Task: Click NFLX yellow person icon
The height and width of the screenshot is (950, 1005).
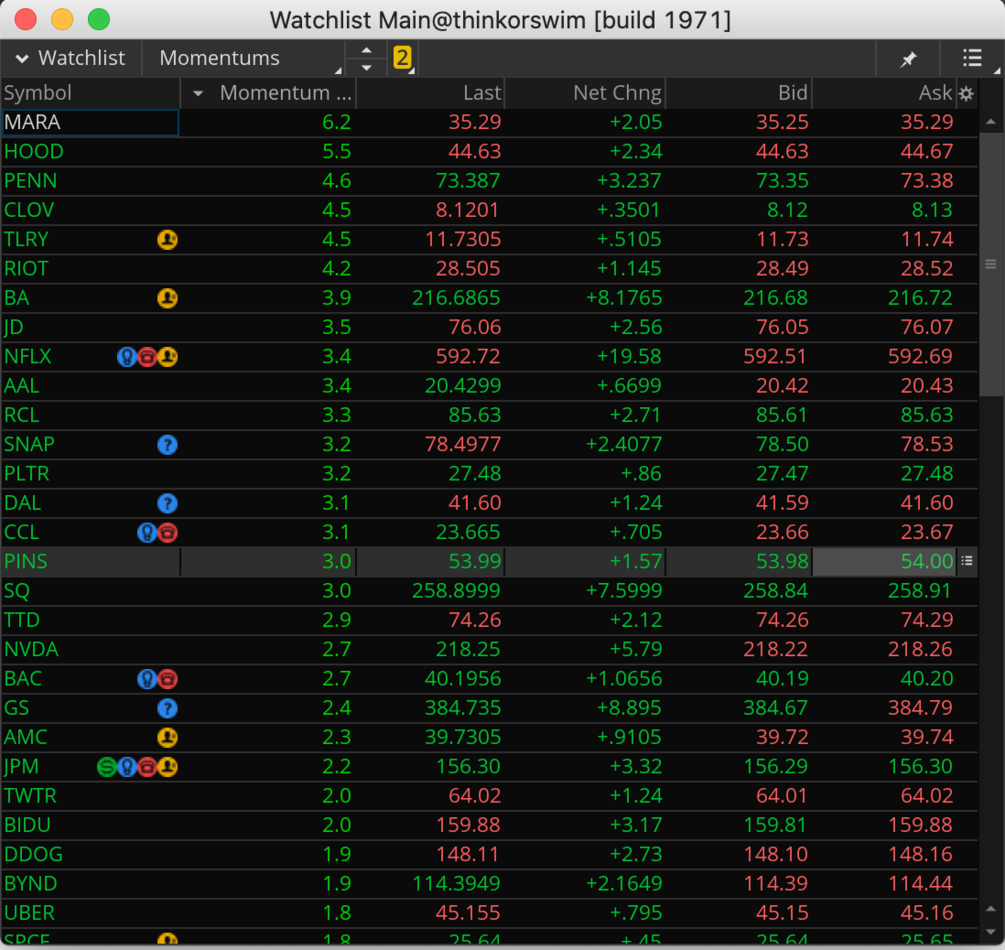Action: [167, 356]
